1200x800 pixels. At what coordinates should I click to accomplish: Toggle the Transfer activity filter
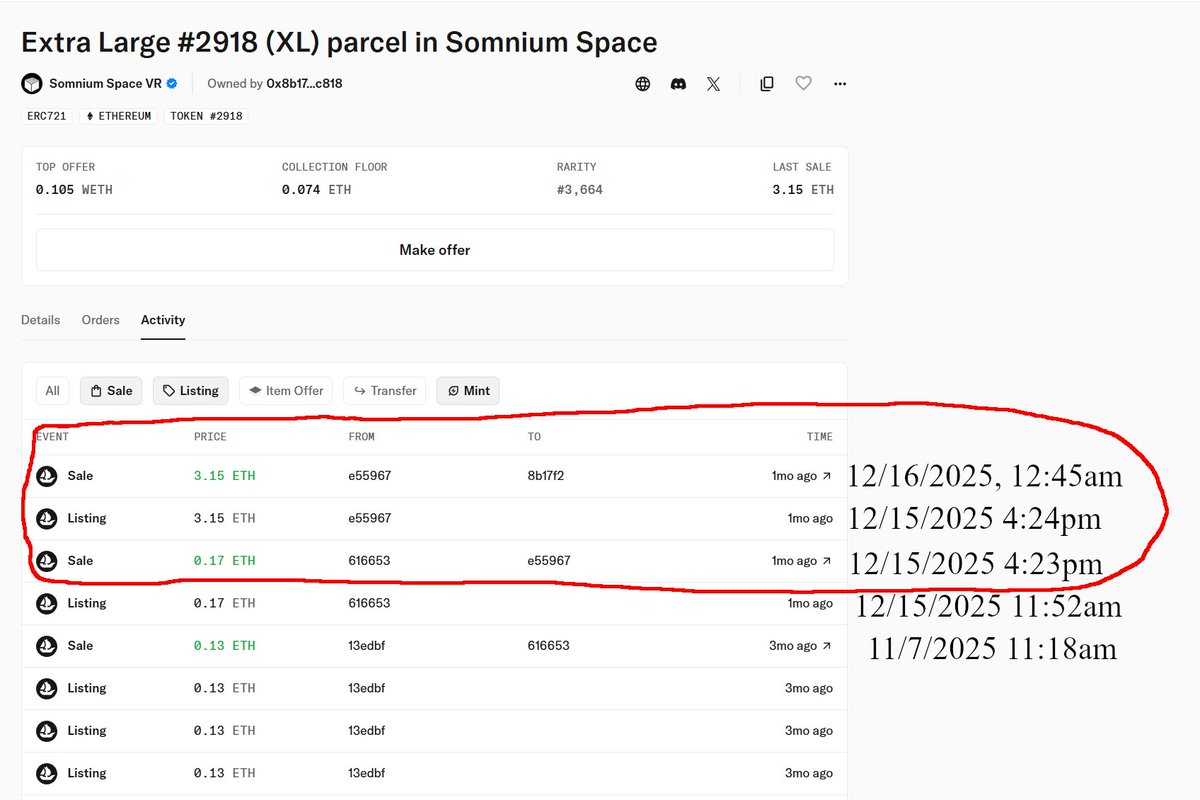point(385,391)
